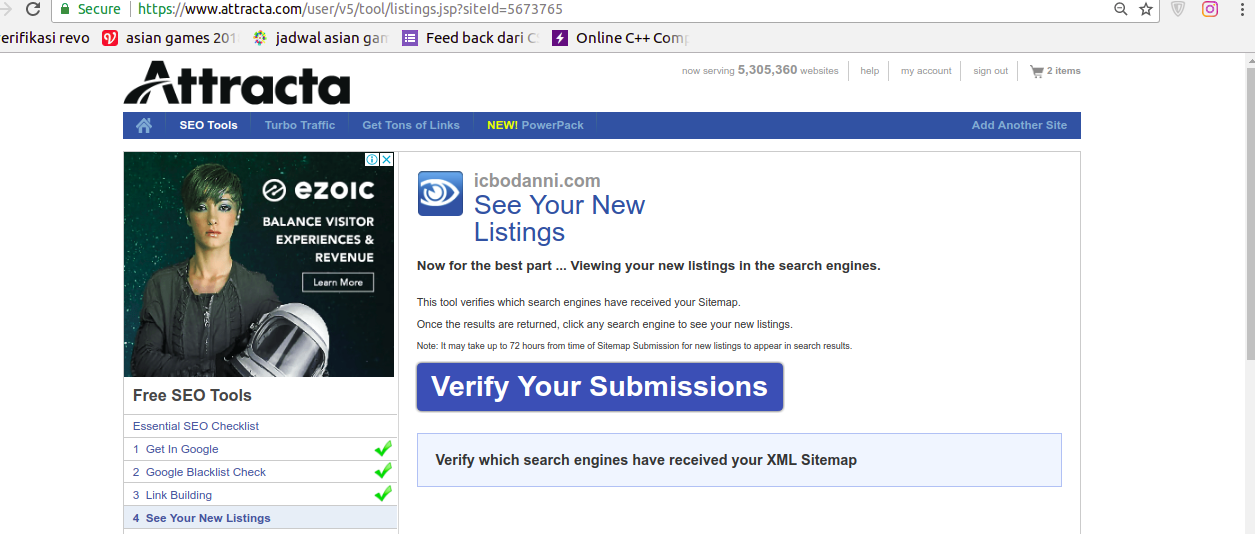Bookmark this page with the star icon

tap(1146, 9)
